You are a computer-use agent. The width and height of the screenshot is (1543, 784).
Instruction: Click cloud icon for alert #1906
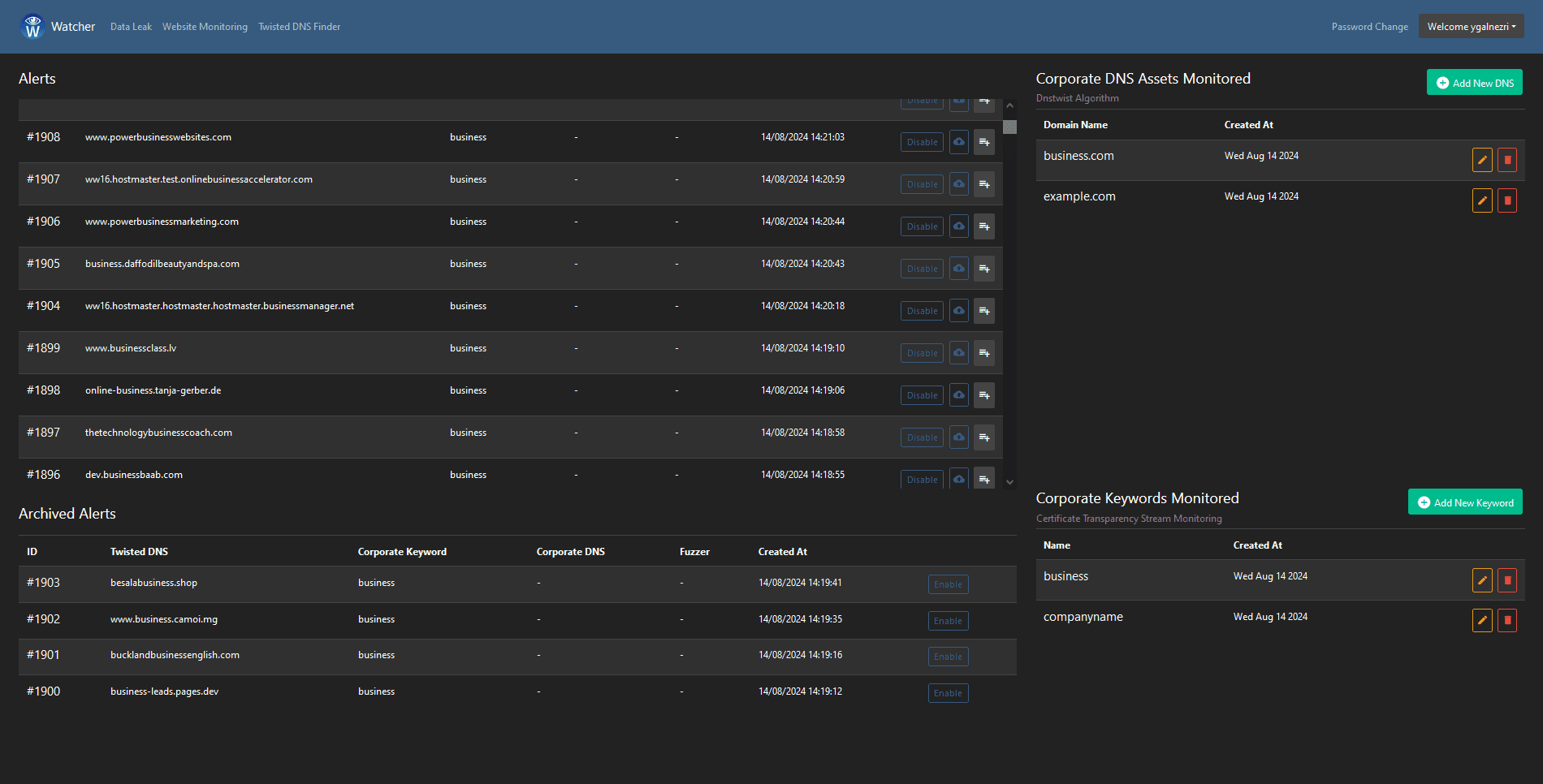point(959,226)
